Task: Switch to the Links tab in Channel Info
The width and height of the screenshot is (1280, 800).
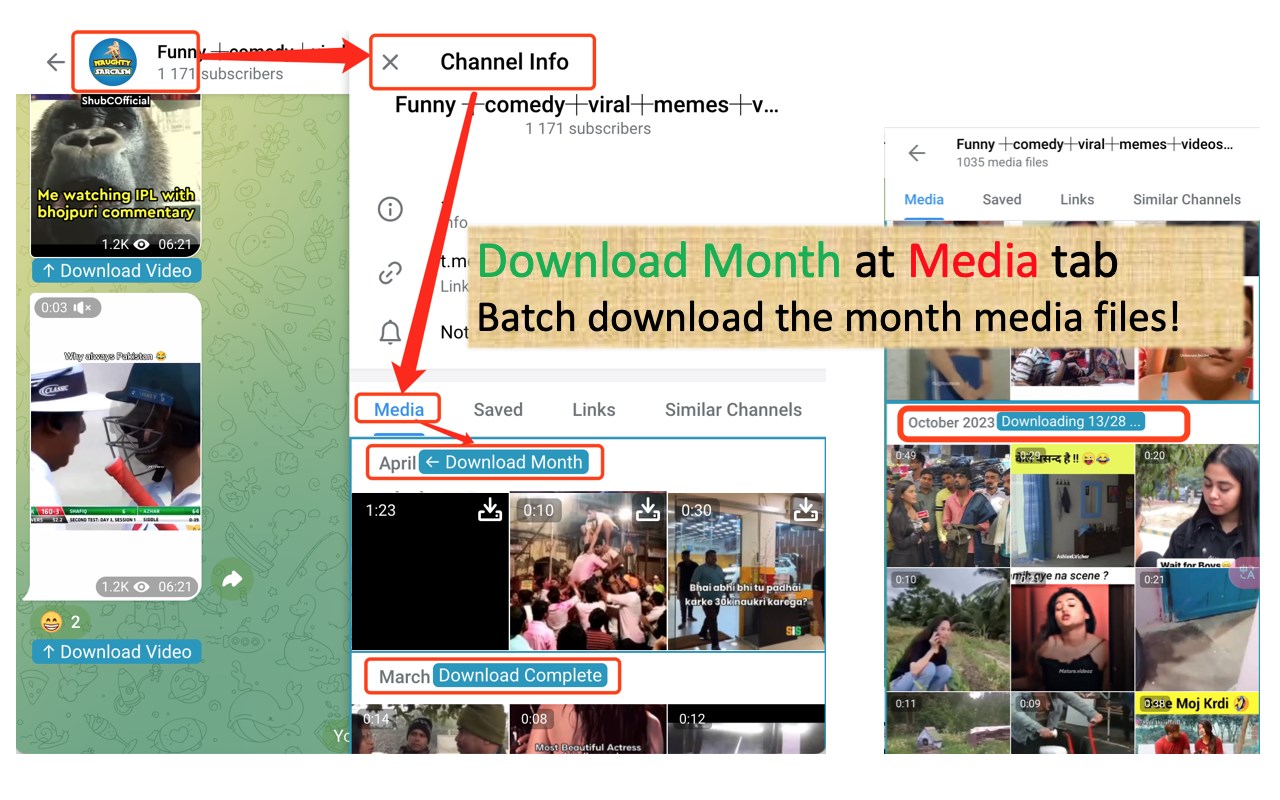Action: 594,409
